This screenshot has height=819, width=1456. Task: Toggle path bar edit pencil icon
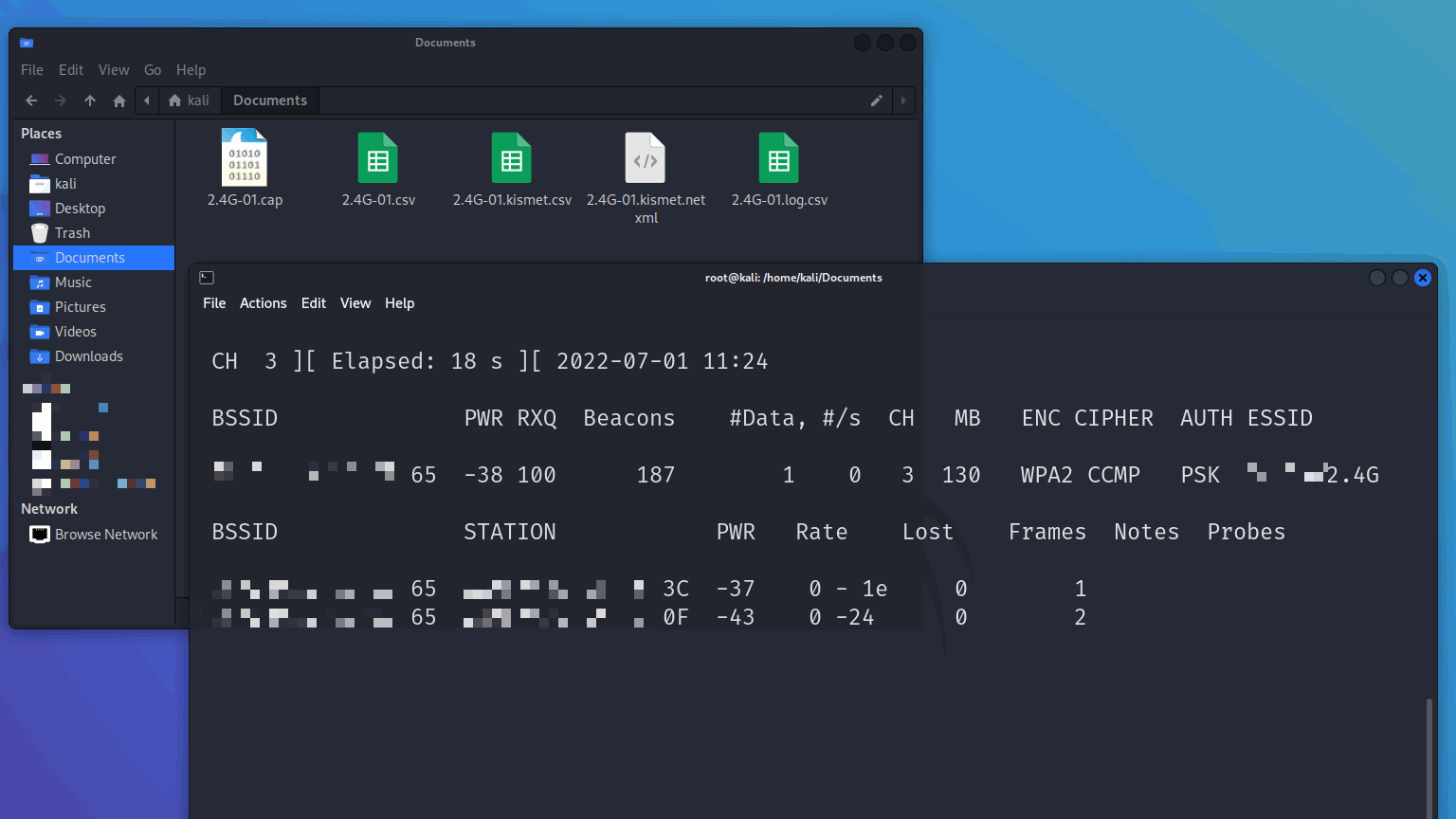[877, 100]
